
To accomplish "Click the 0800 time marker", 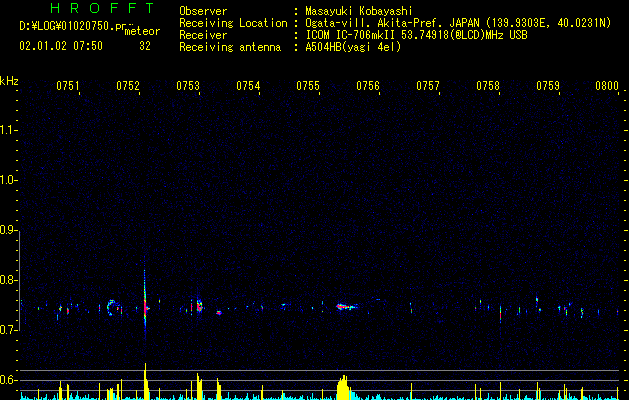I will point(607,86).
